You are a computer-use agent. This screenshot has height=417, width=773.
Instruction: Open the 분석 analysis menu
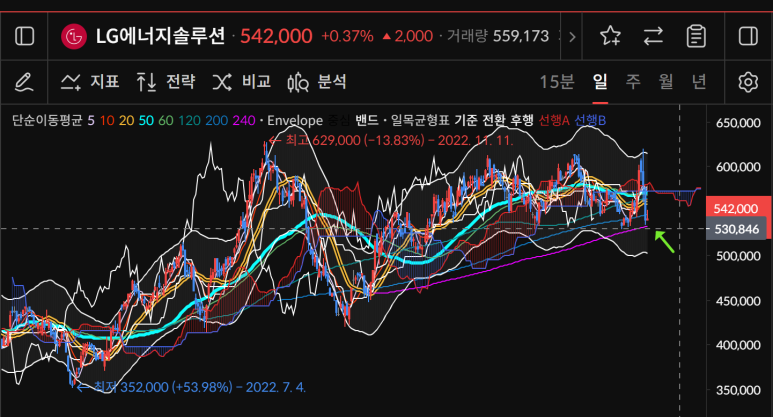coord(317,82)
